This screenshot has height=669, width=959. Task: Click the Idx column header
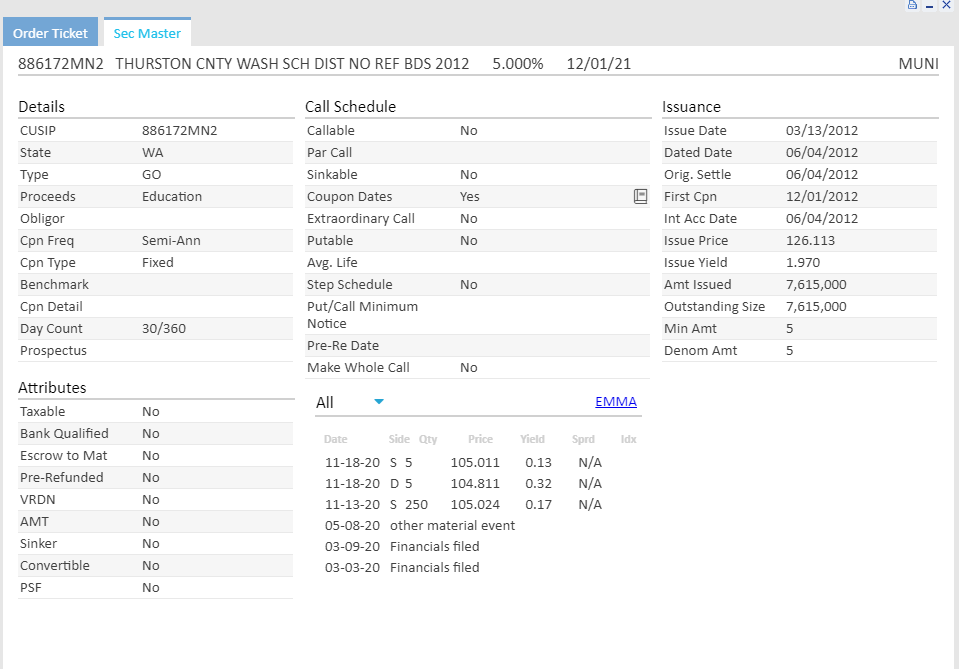point(629,439)
